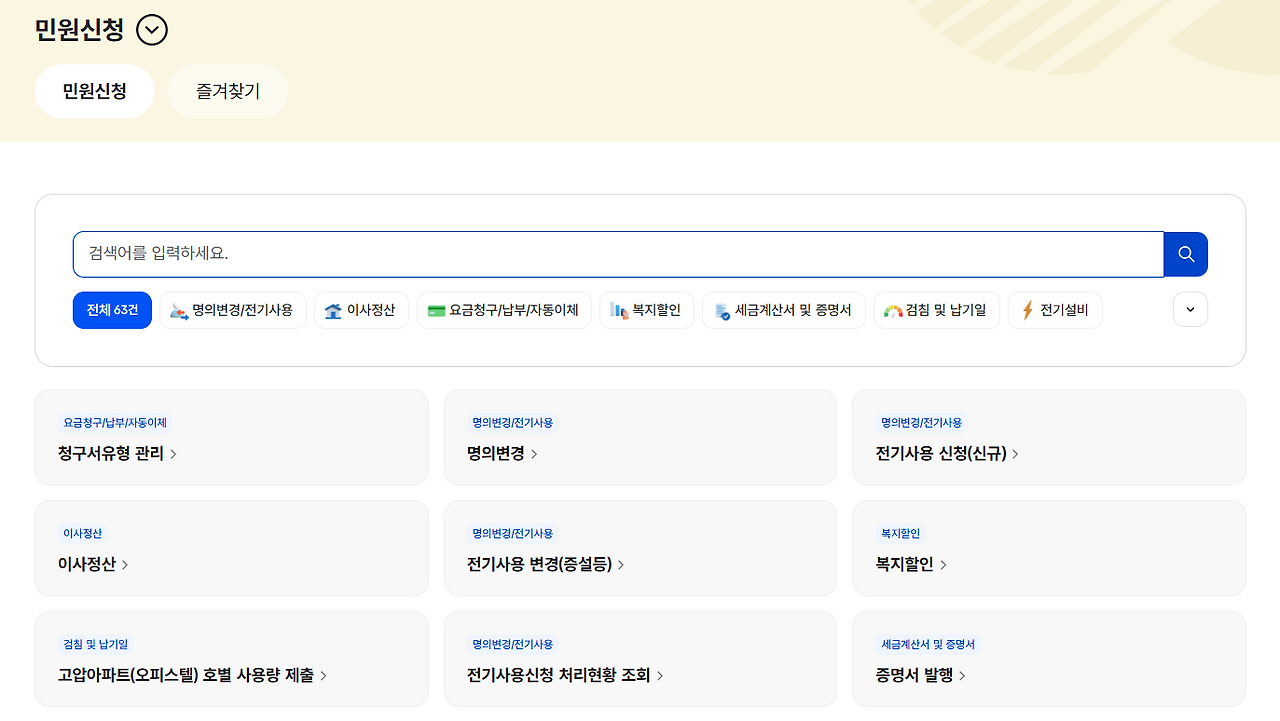Click the 검침 및 납기일 tag on 고압아파트 card
The height and width of the screenshot is (721, 1280).
(x=96, y=645)
